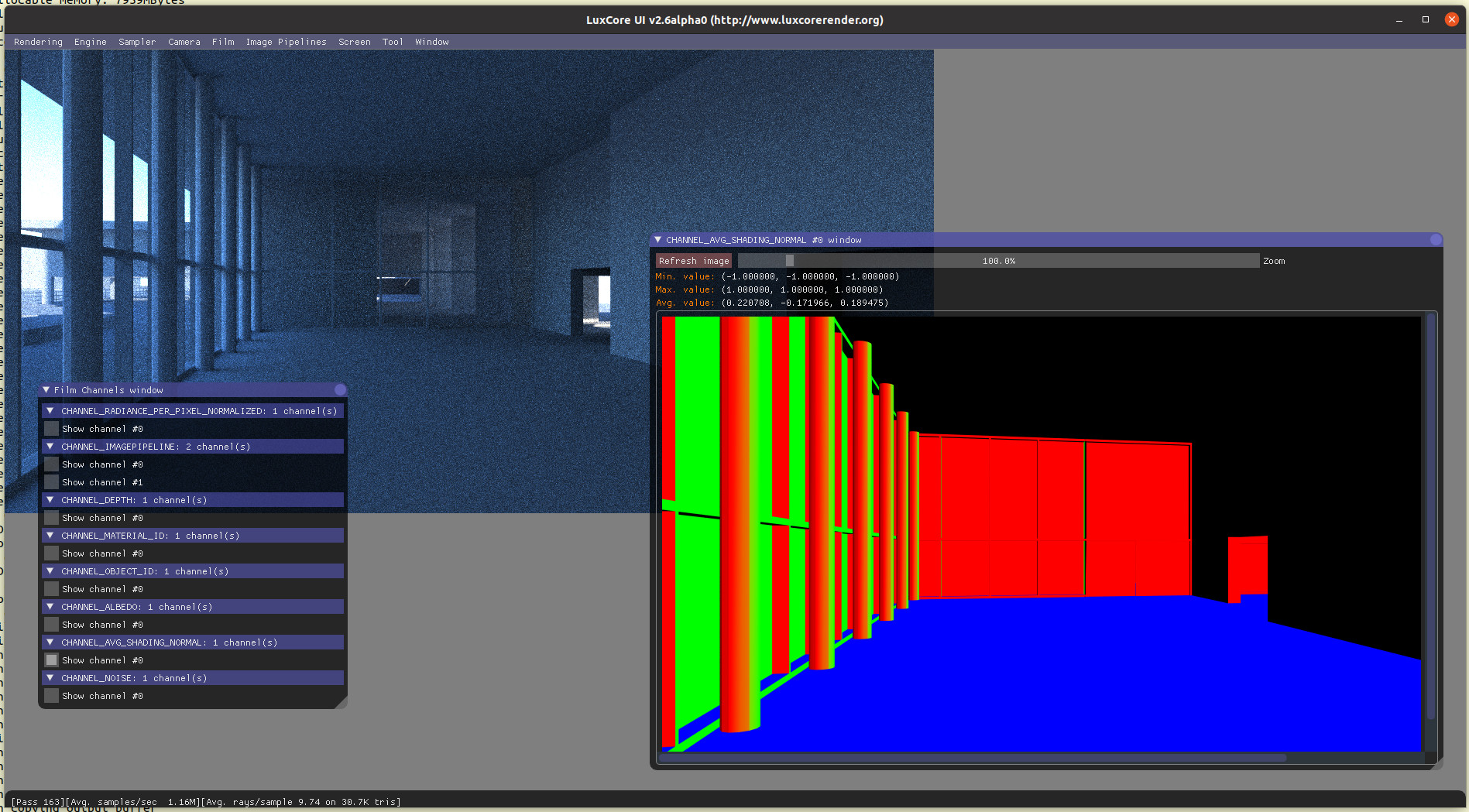Collapse the CHANNEL_RADIANCE_PER_PIXEL_NORMALIZED section
1469x812 pixels.
click(50, 411)
